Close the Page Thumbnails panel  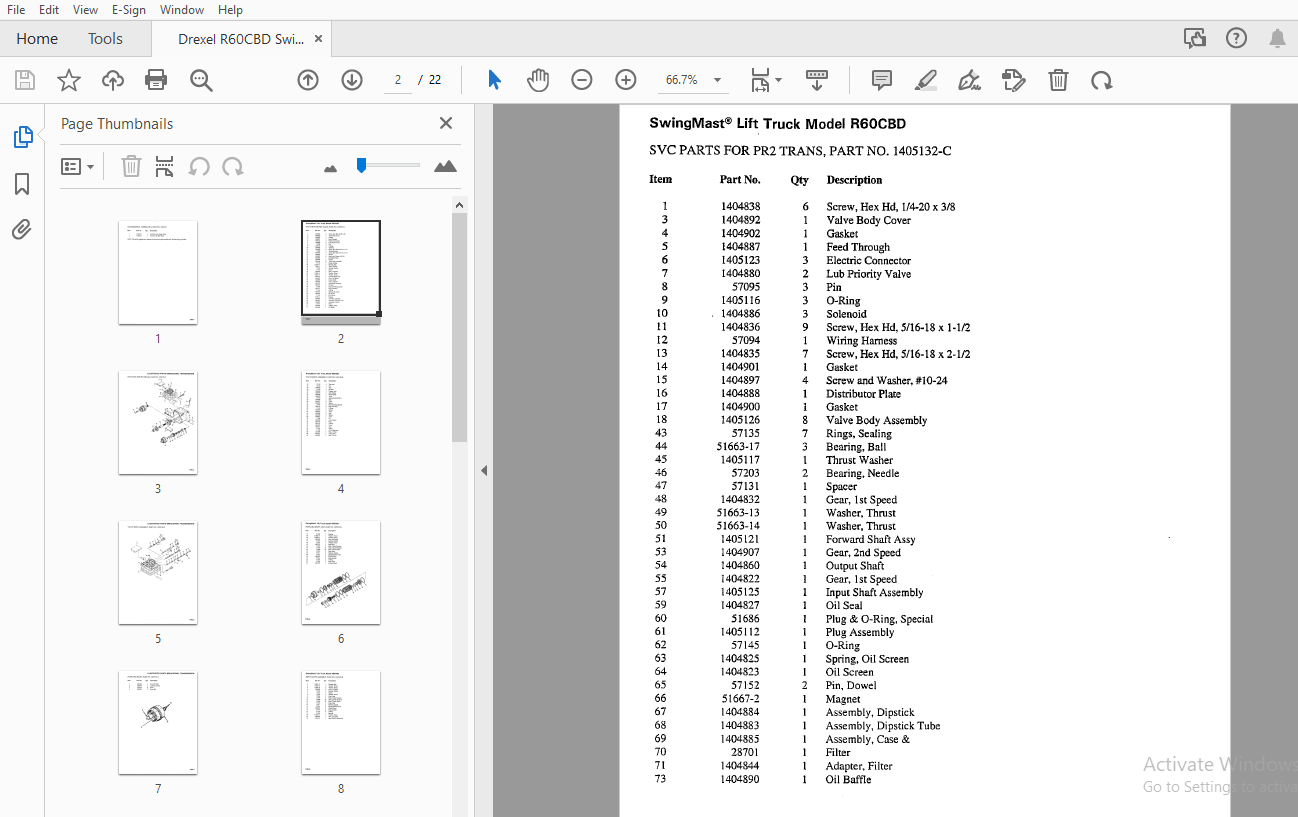coord(446,123)
